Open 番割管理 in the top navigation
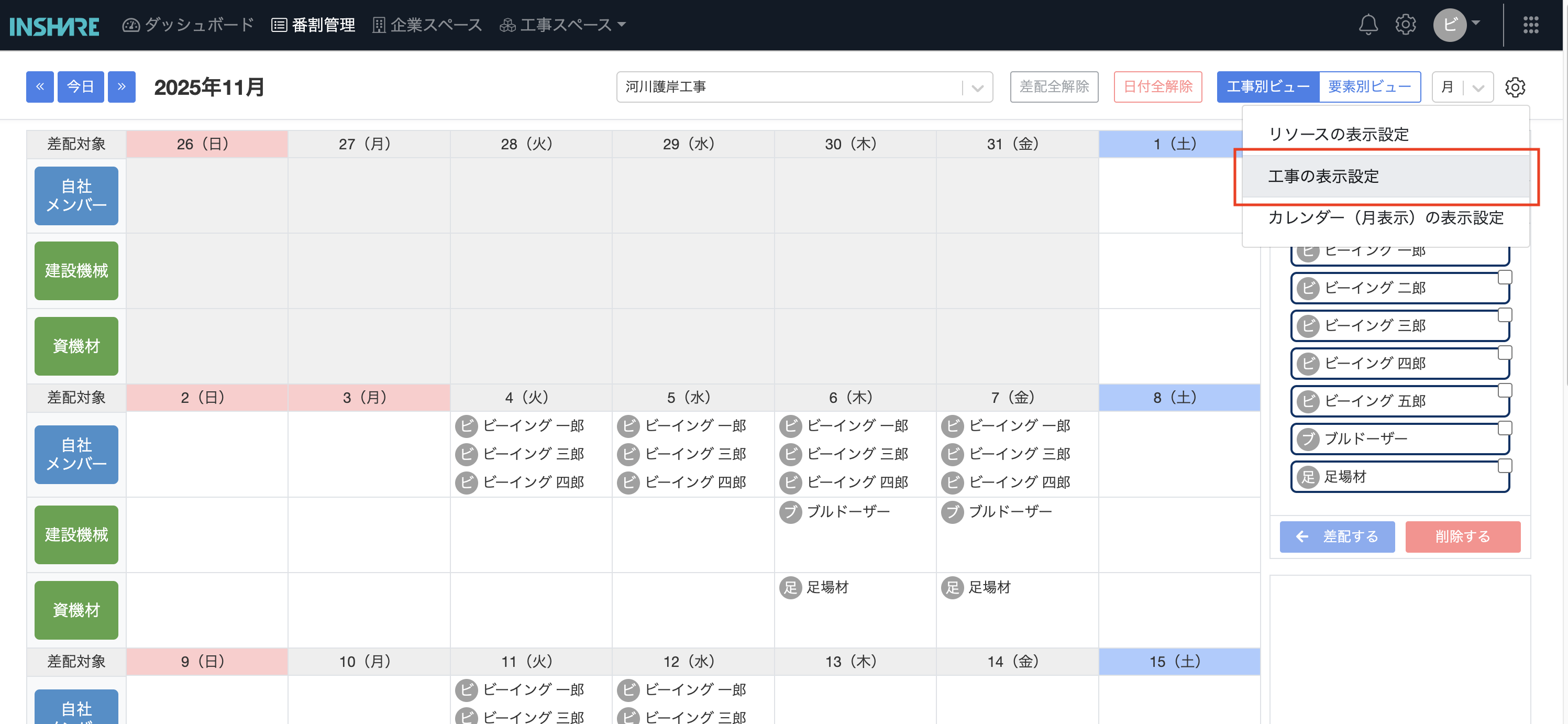 point(313,25)
